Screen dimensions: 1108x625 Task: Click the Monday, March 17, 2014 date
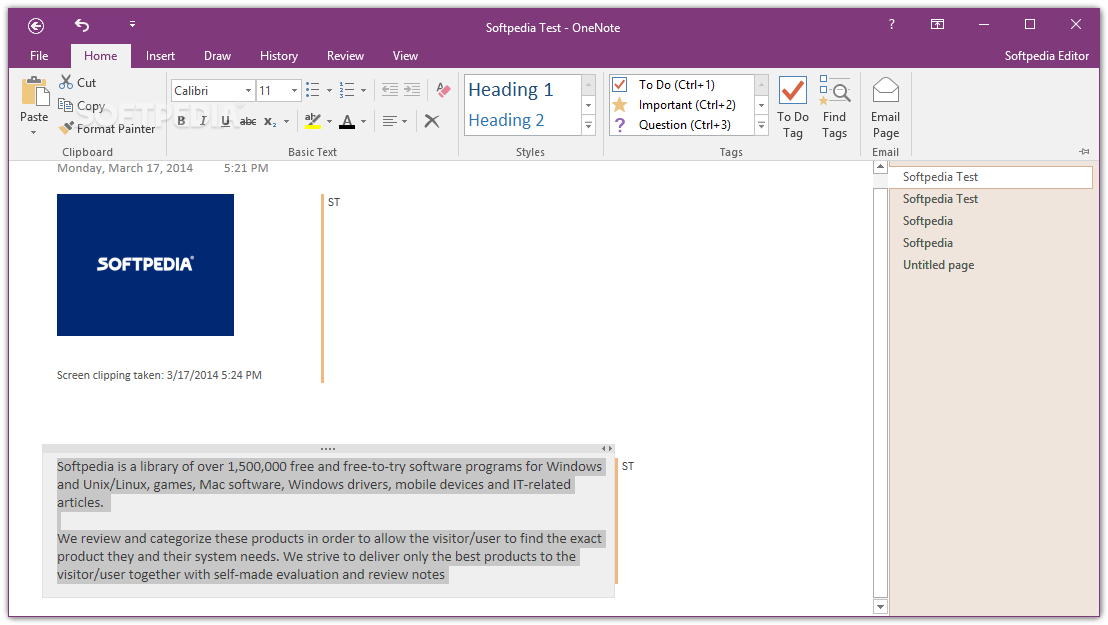(125, 168)
